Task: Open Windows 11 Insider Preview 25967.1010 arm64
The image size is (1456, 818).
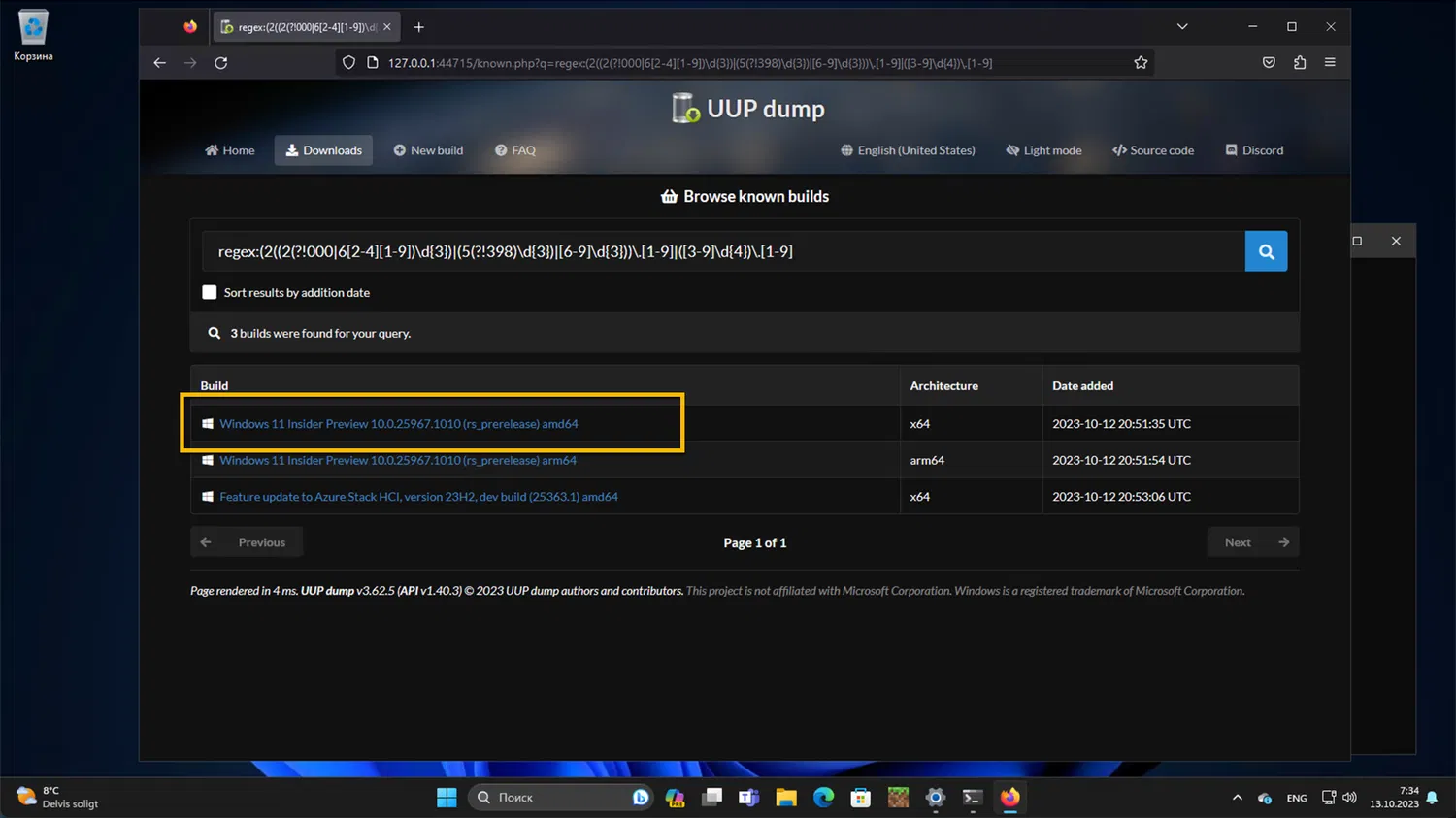Action: pos(398,460)
